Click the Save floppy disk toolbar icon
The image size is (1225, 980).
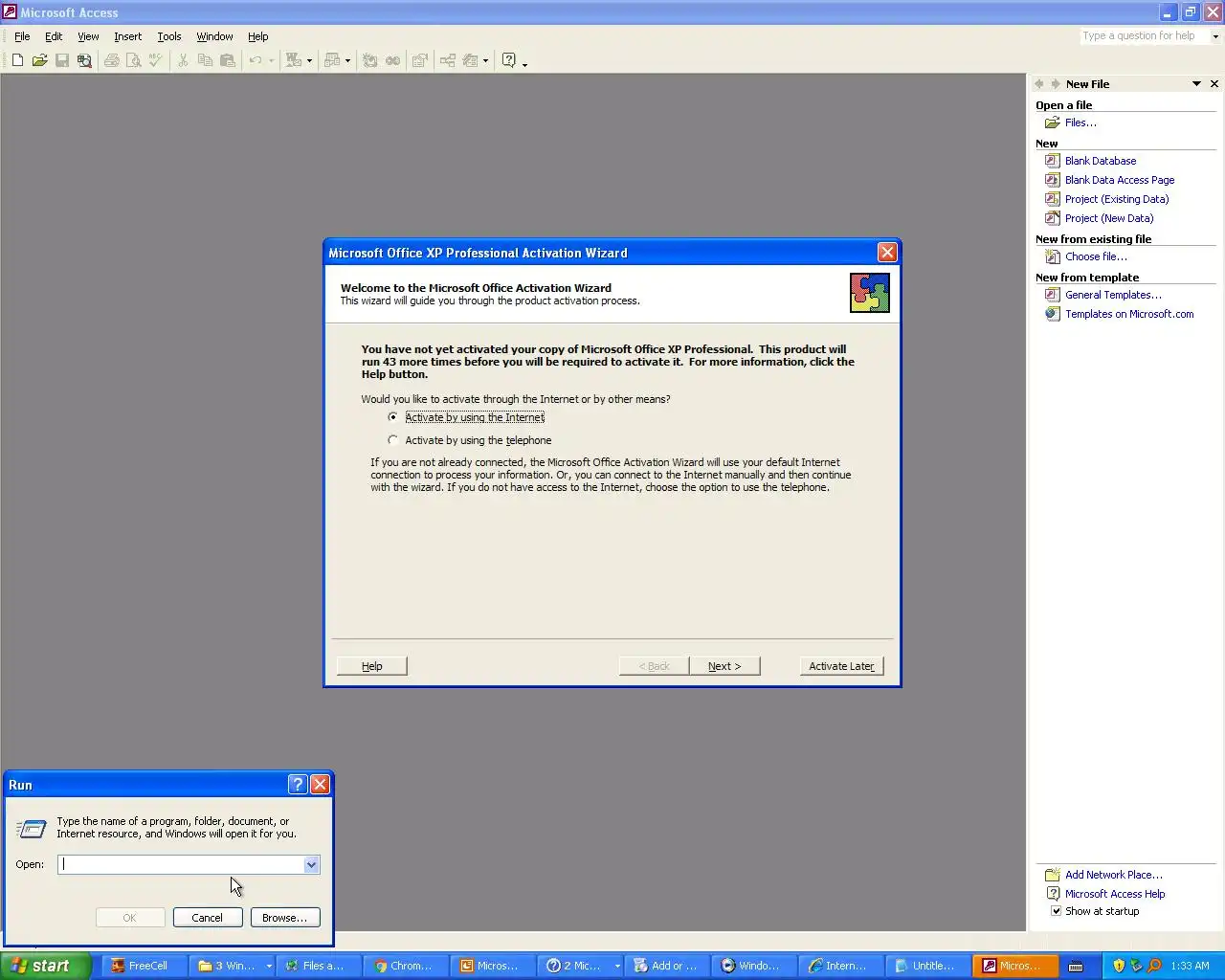coord(62,60)
